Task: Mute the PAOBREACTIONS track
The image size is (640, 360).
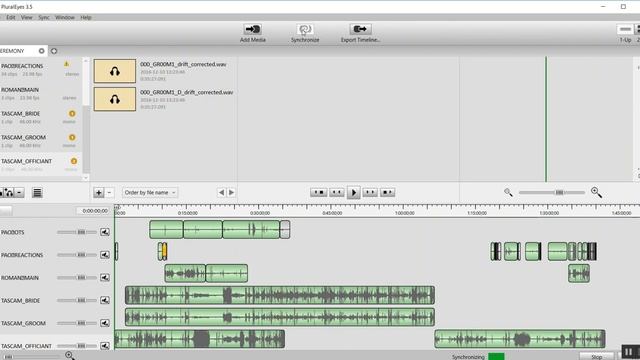Action: (x=105, y=255)
